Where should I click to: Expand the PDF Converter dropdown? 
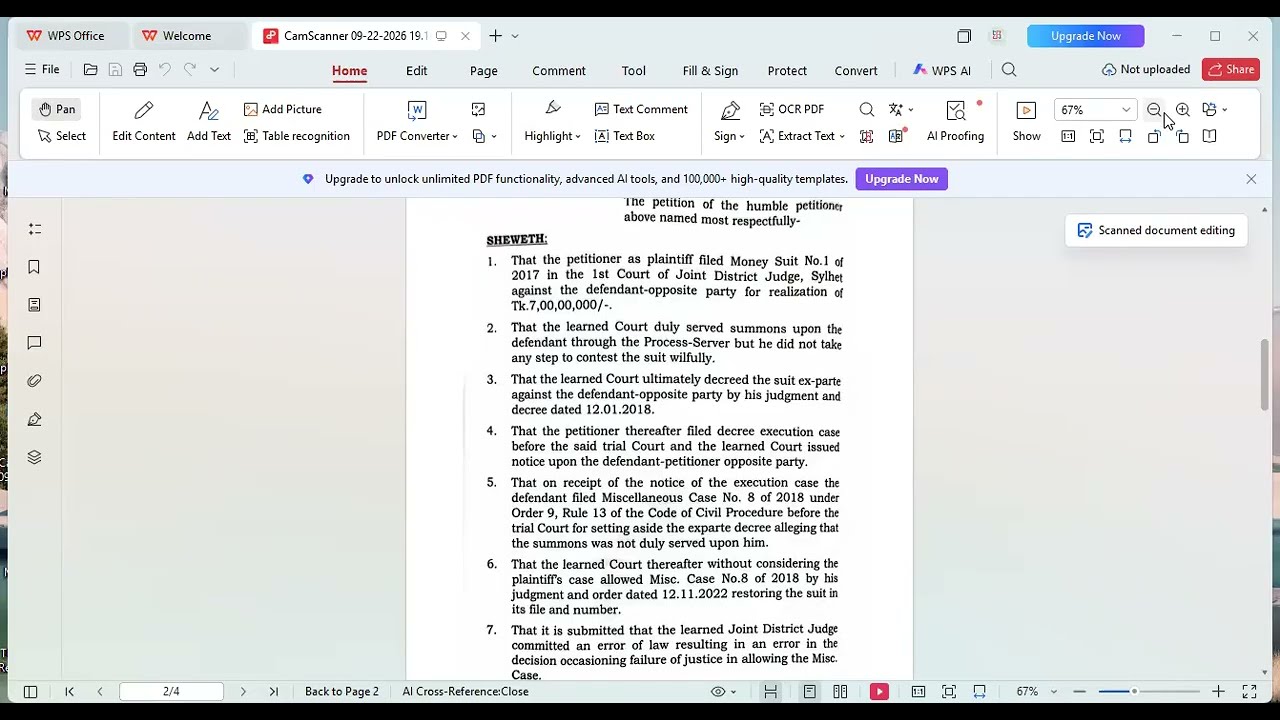click(x=455, y=137)
